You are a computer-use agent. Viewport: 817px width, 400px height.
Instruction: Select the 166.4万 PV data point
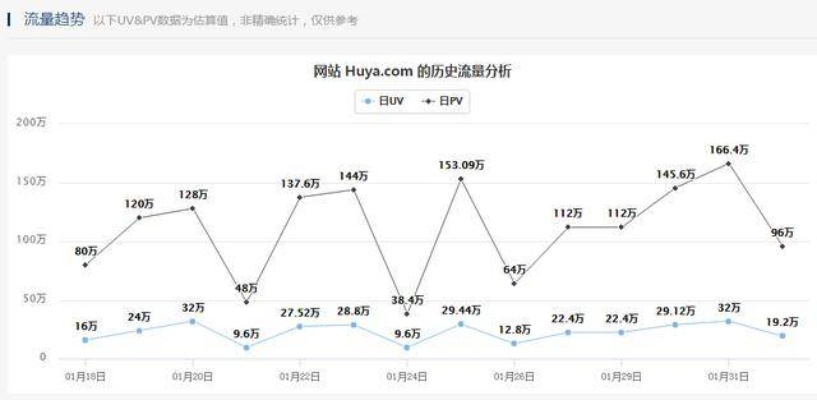[728, 164]
